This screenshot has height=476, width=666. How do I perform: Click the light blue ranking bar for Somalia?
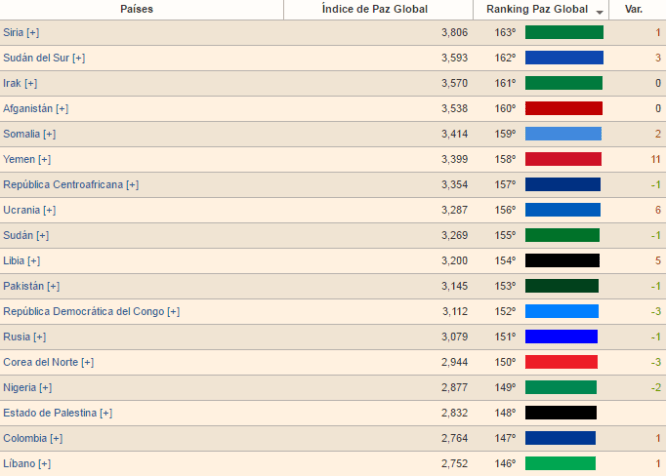(563, 134)
